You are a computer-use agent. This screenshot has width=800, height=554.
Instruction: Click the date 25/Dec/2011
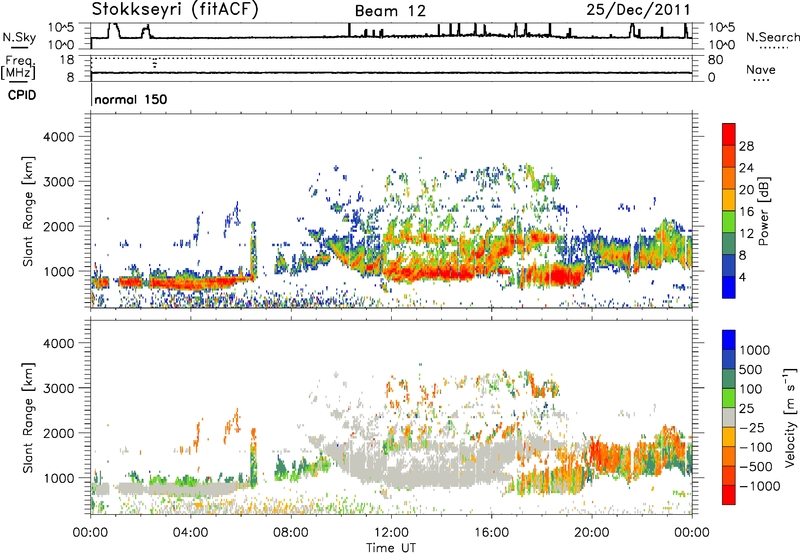(638, 9)
